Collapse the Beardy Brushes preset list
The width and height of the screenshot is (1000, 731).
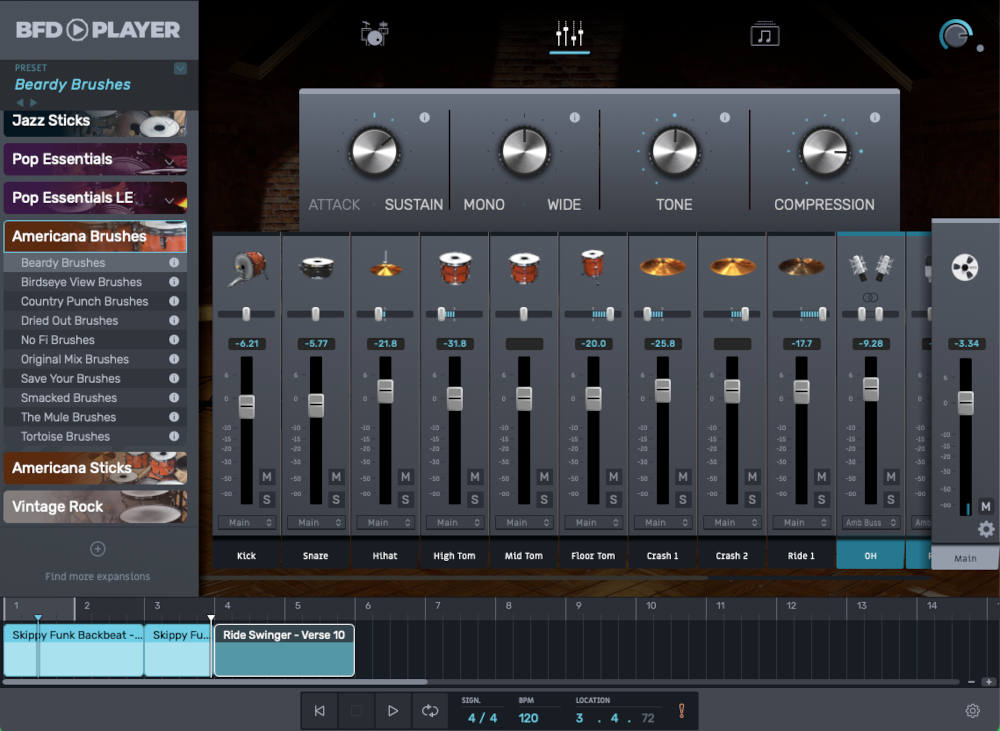click(182, 66)
